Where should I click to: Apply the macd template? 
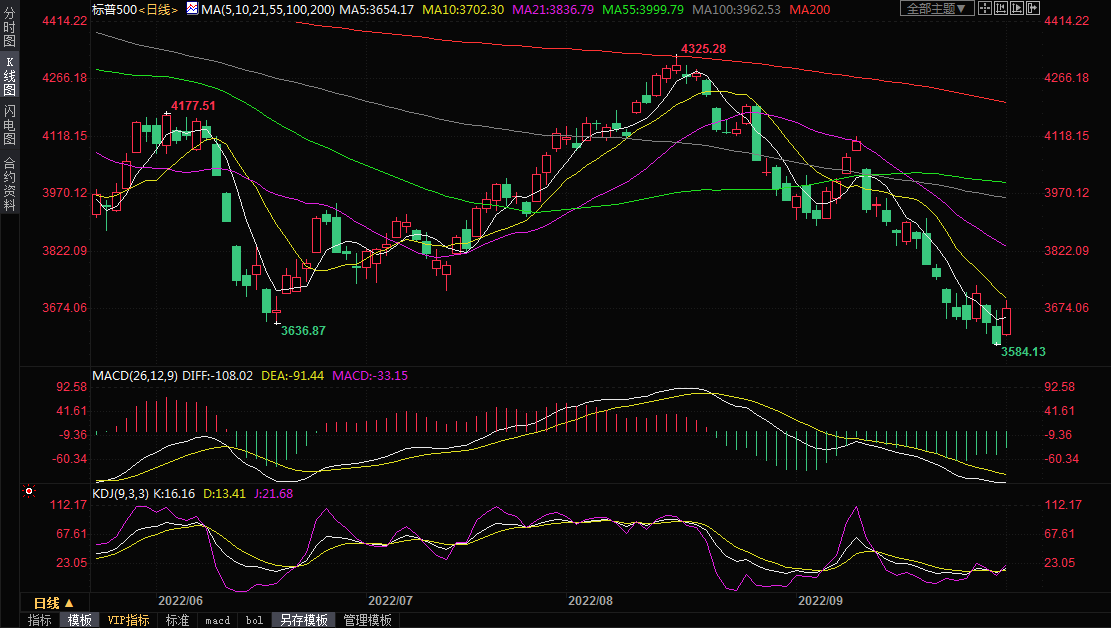217,620
